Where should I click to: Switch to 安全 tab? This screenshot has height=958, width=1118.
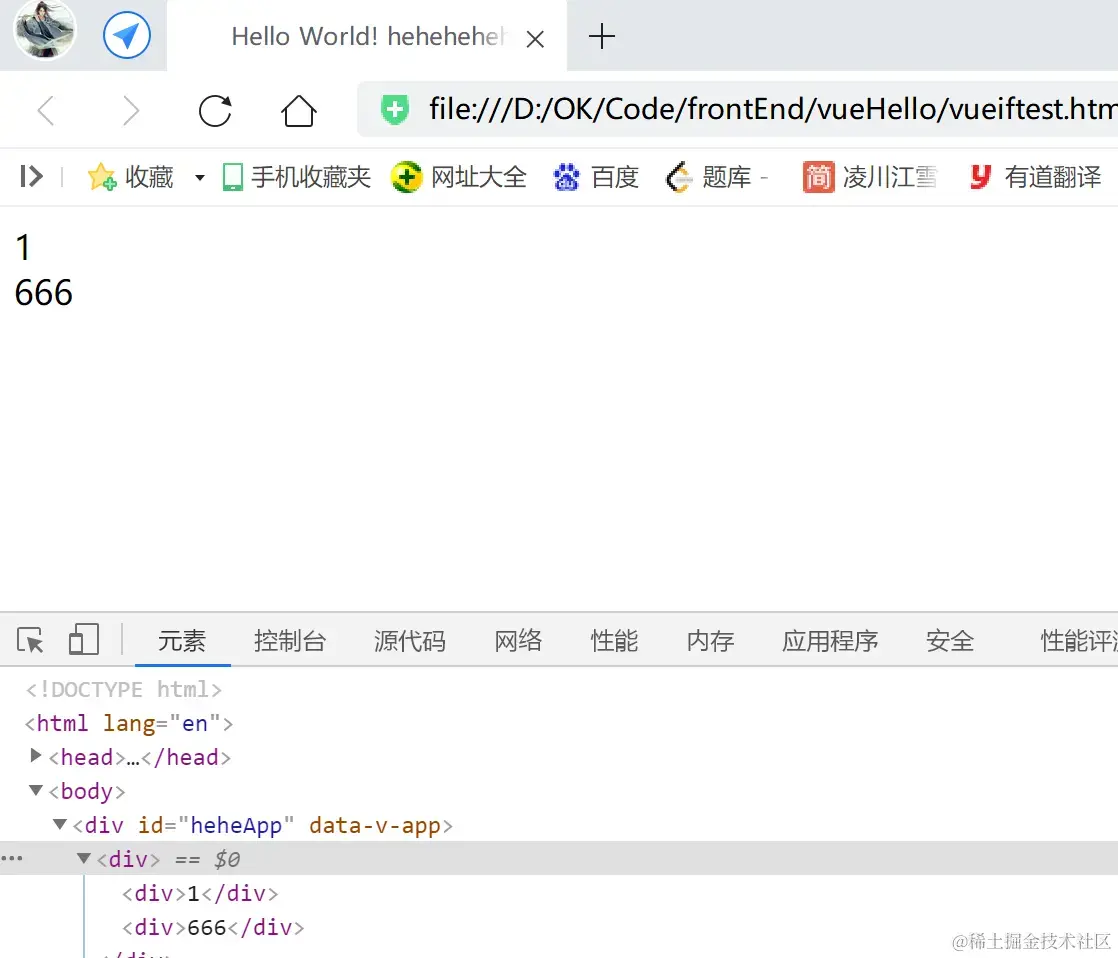pyautogui.click(x=950, y=641)
